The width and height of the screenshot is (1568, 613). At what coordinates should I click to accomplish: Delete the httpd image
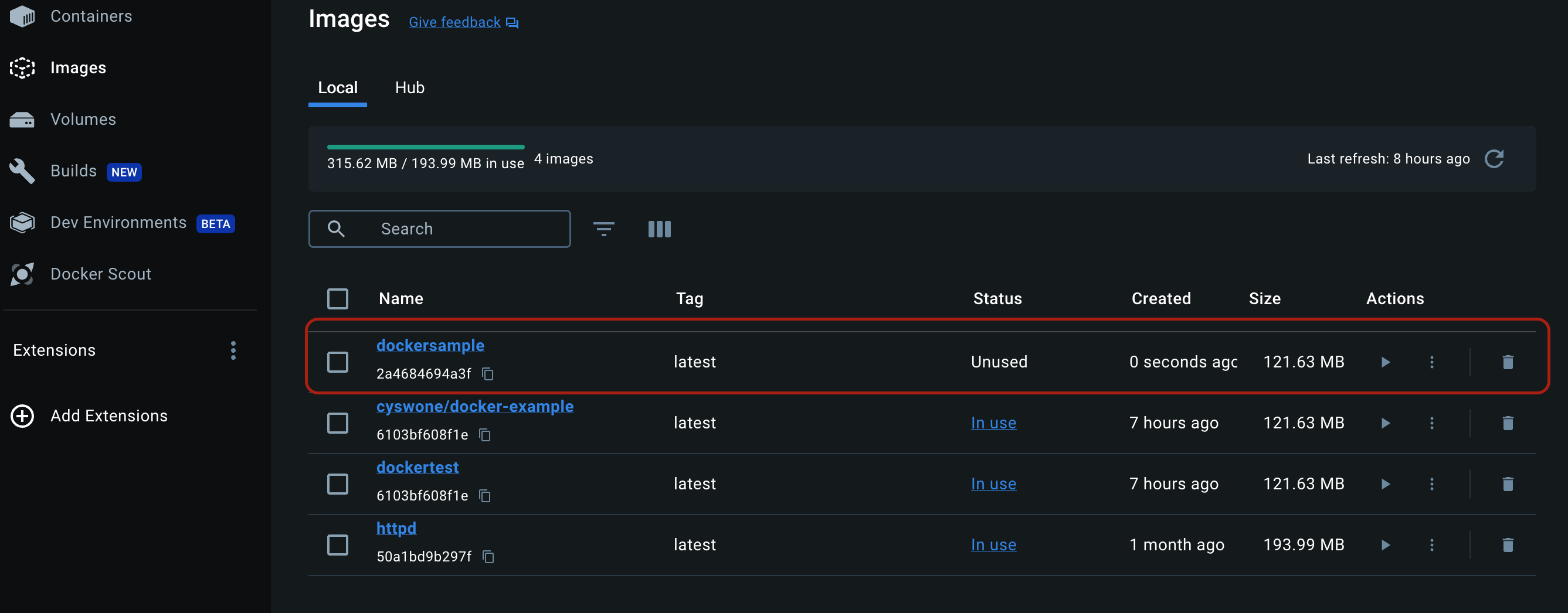1508,545
